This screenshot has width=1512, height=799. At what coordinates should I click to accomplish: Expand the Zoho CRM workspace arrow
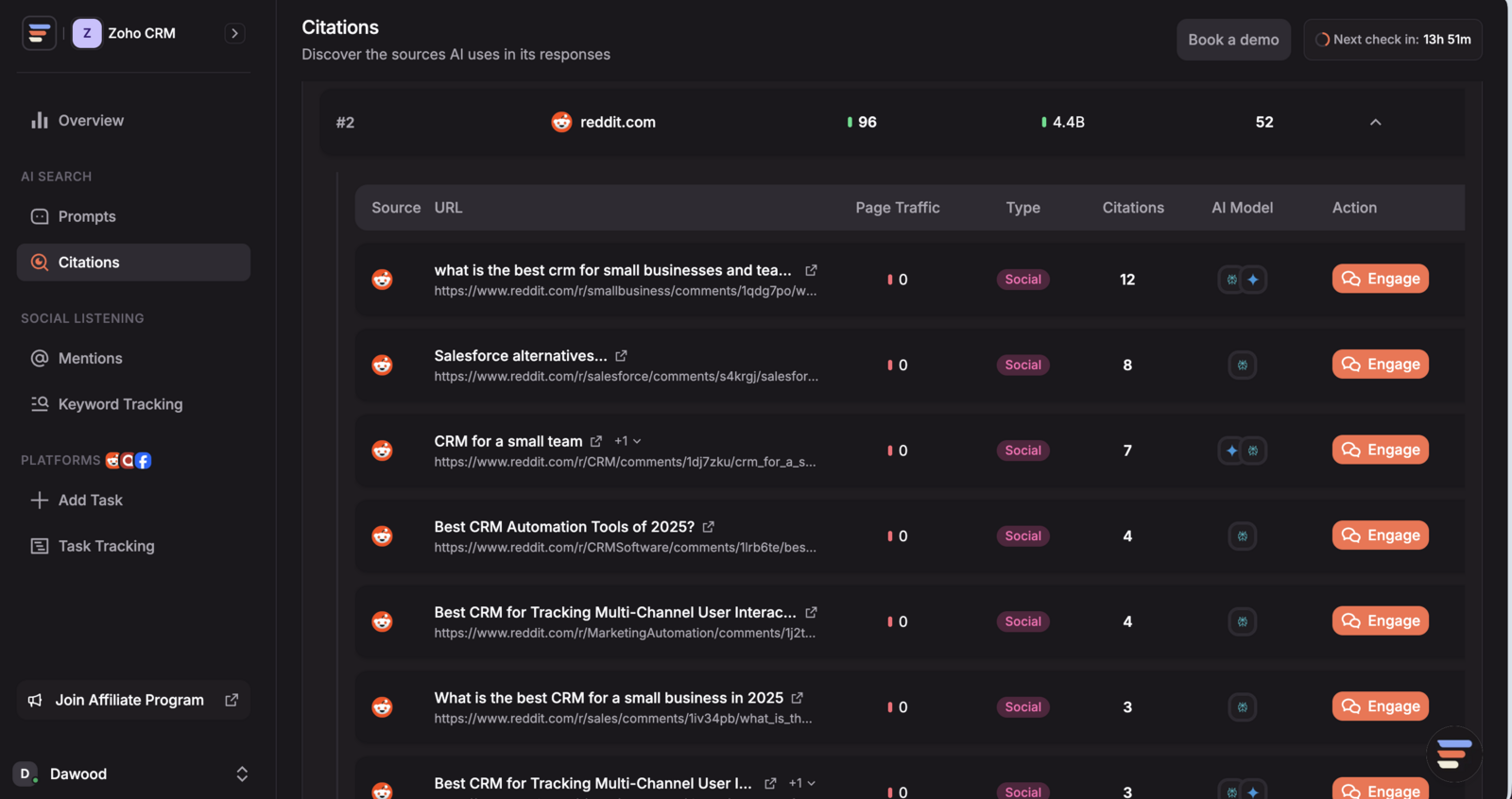point(234,33)
